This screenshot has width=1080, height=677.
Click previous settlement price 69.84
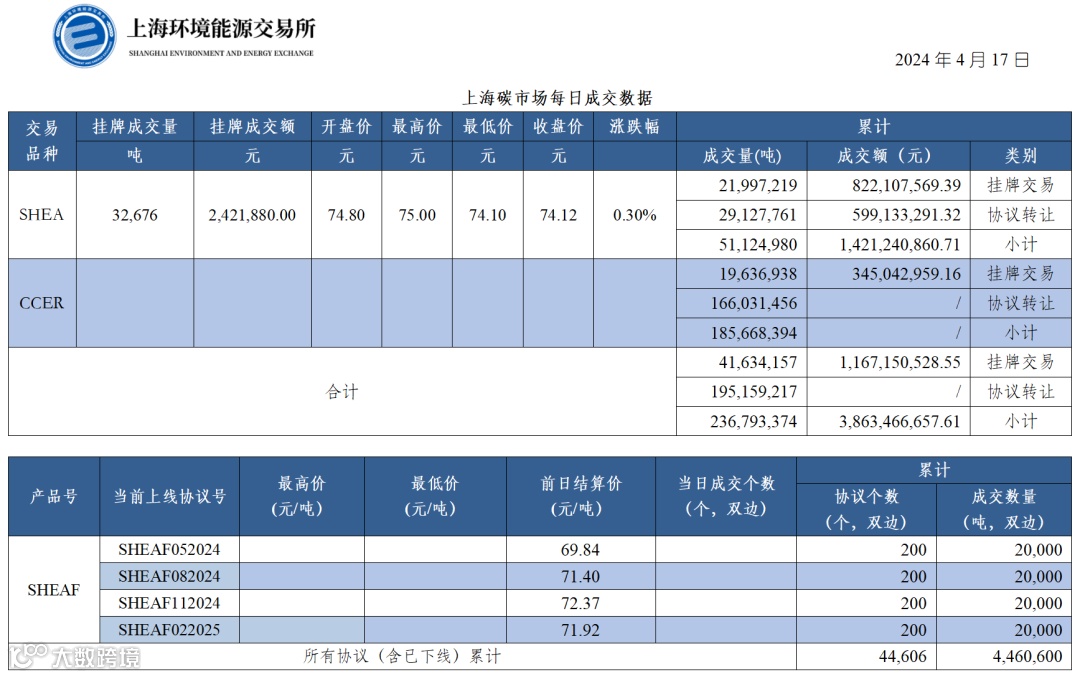(x=581, y=550)
